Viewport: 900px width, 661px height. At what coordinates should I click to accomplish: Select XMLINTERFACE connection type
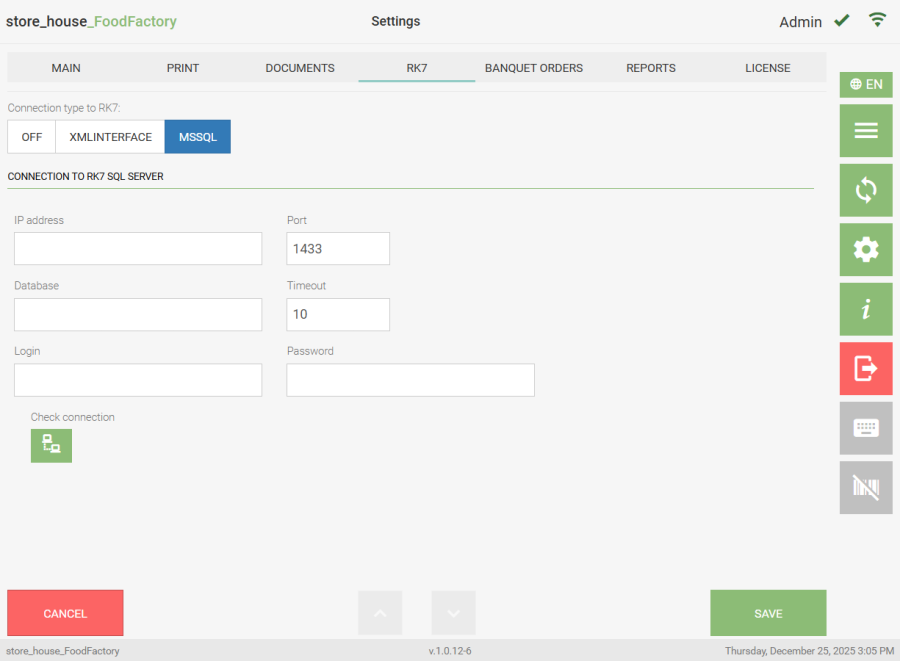click(110, 137)
